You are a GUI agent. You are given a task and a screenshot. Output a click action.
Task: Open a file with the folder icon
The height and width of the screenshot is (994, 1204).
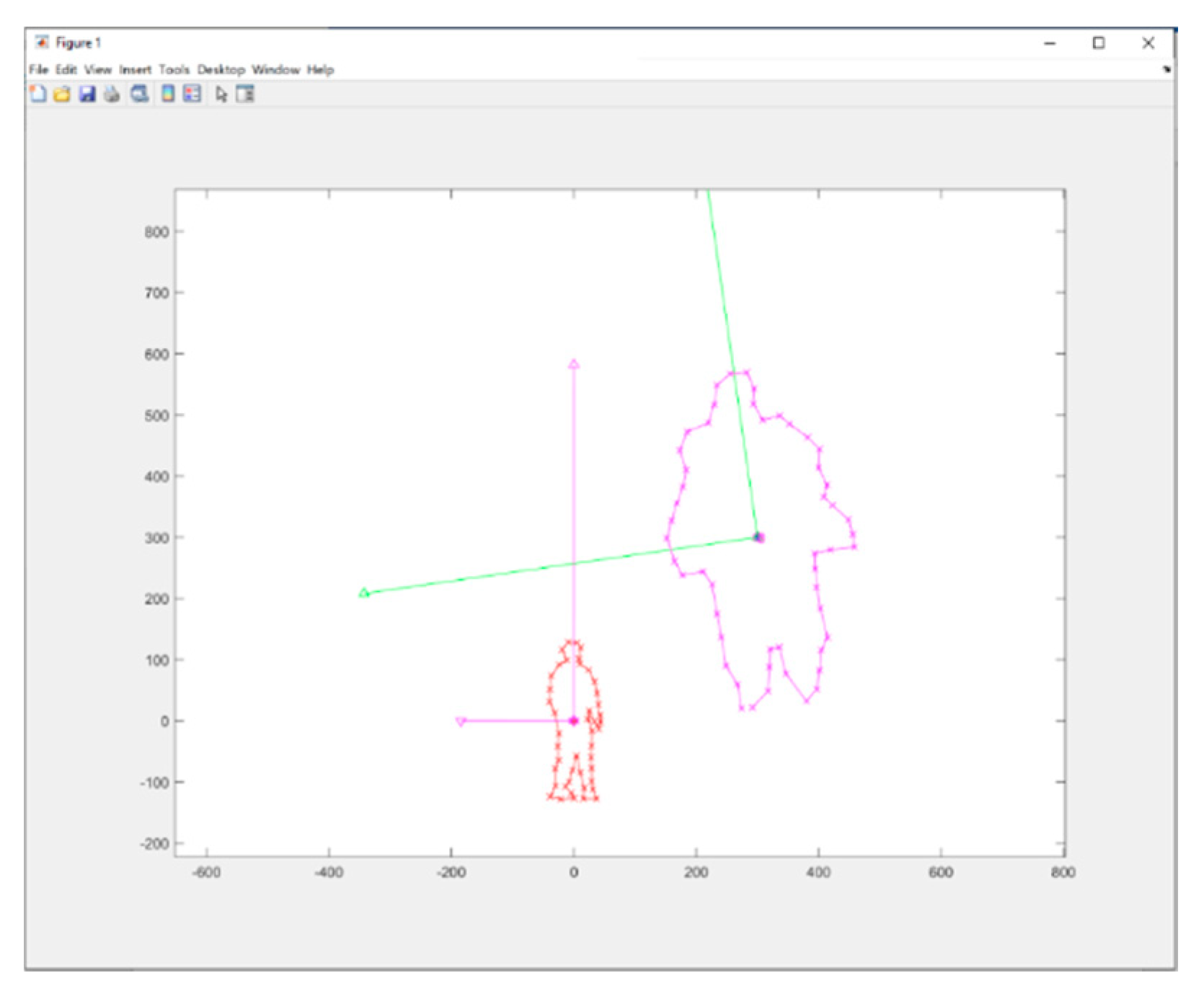pyautogui.click(x=62, y=94)
